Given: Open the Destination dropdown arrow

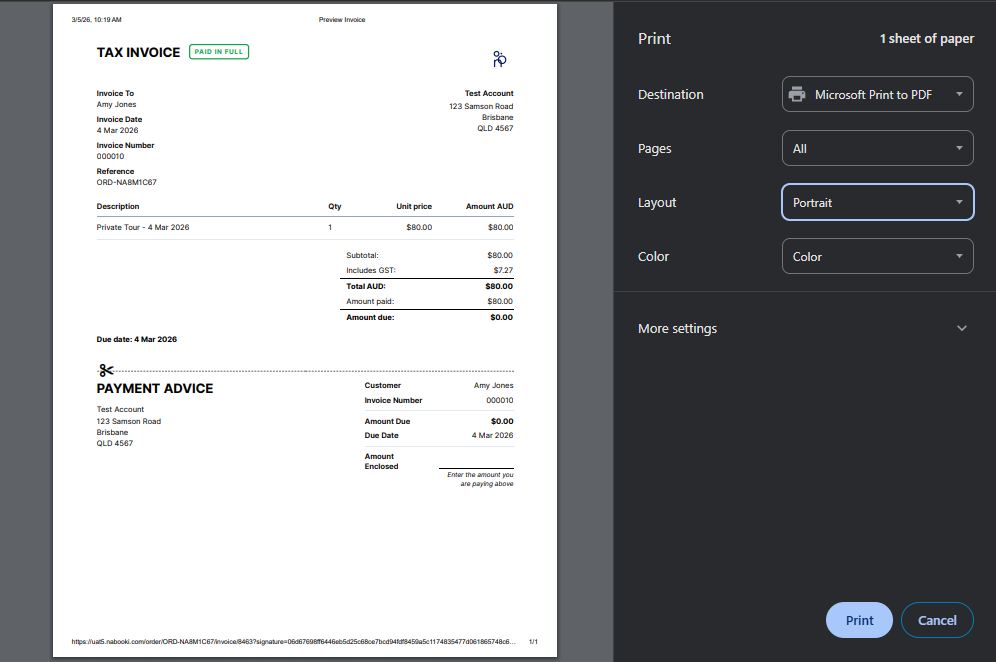Looking at the screenshot, I should [959, 95].
